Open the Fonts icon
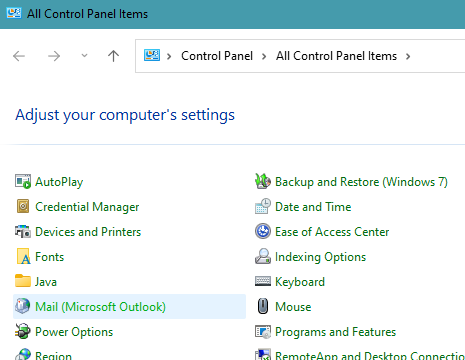Viewport: 465px width, 360px height. coord(23,257)
